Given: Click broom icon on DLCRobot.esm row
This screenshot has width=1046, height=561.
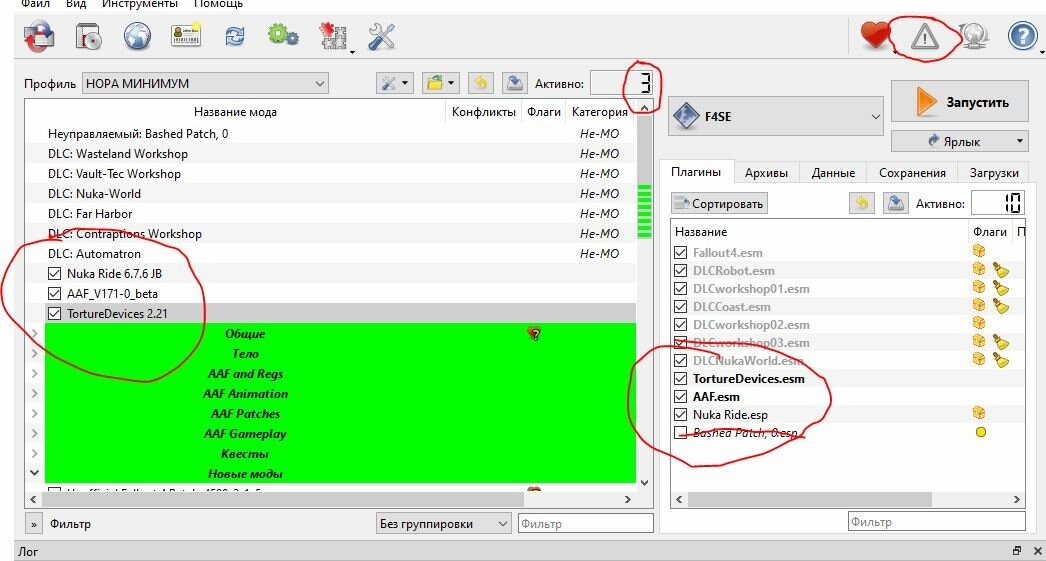Looking at the screenshot, I should coord(1000,270).
